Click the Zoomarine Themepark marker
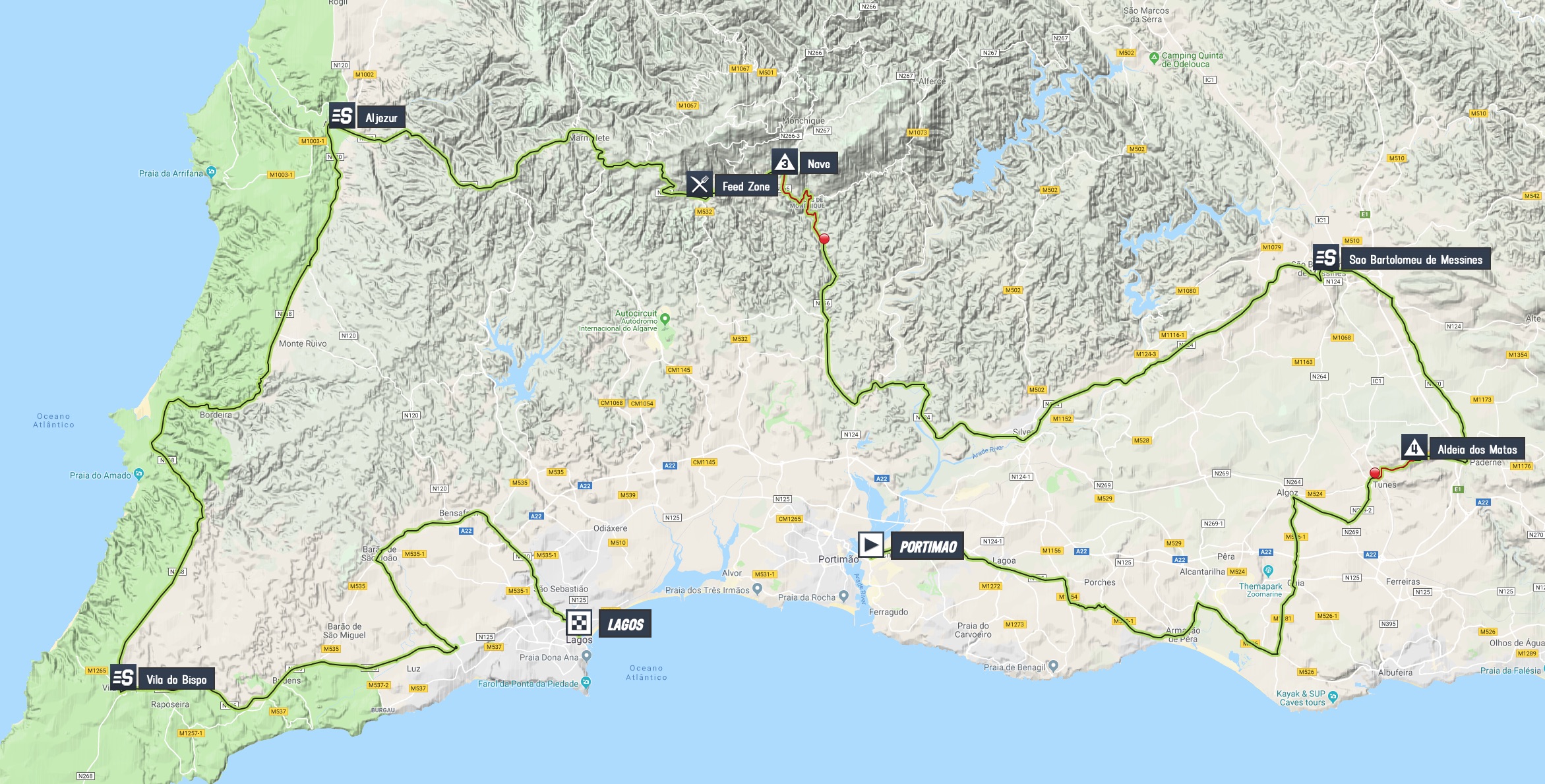This screenshot has width=1545, height=784. (x=1268, y=571)
